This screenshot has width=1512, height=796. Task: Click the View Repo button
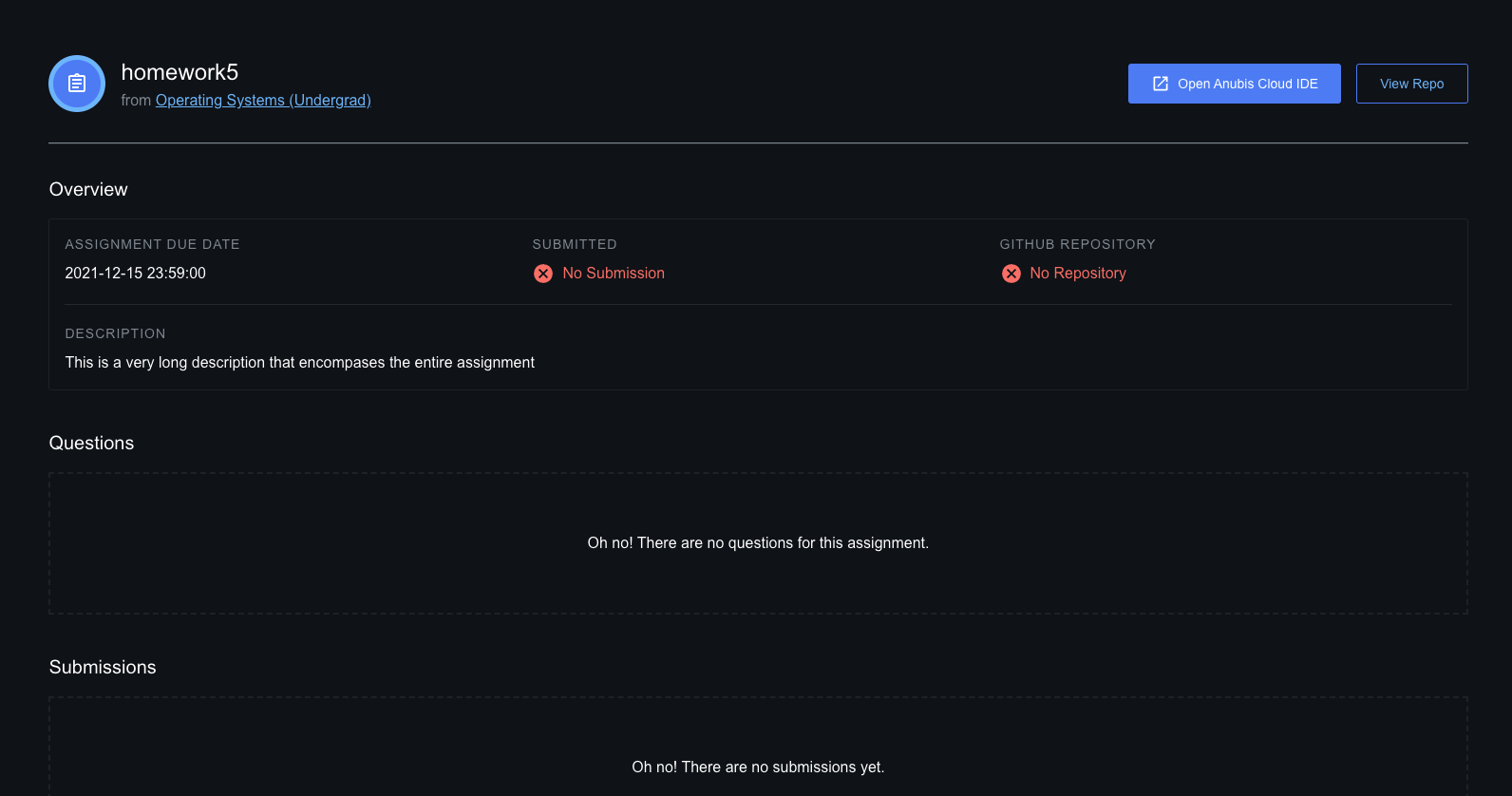[1411, 83]
